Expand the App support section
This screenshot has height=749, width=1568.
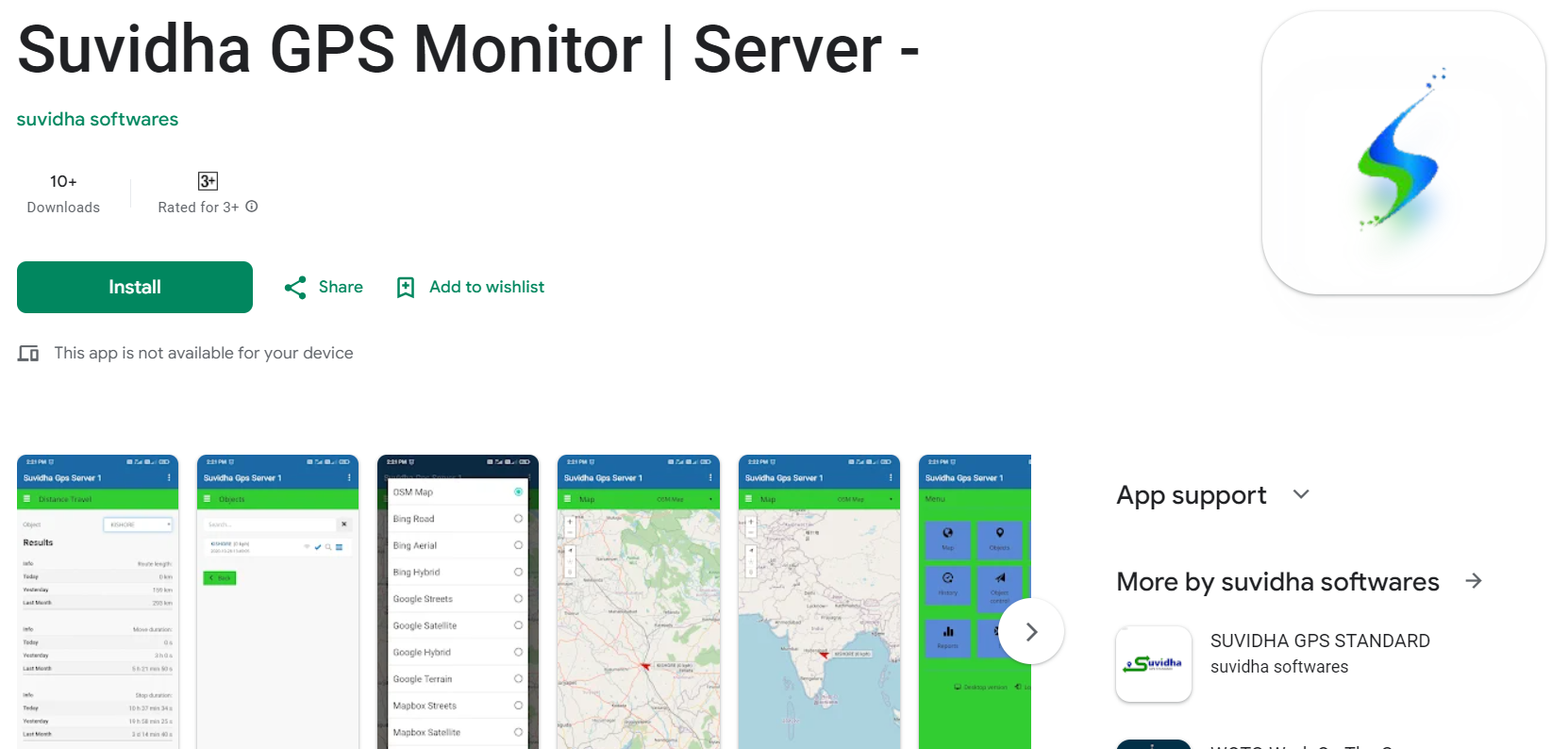coord(1301,494)
